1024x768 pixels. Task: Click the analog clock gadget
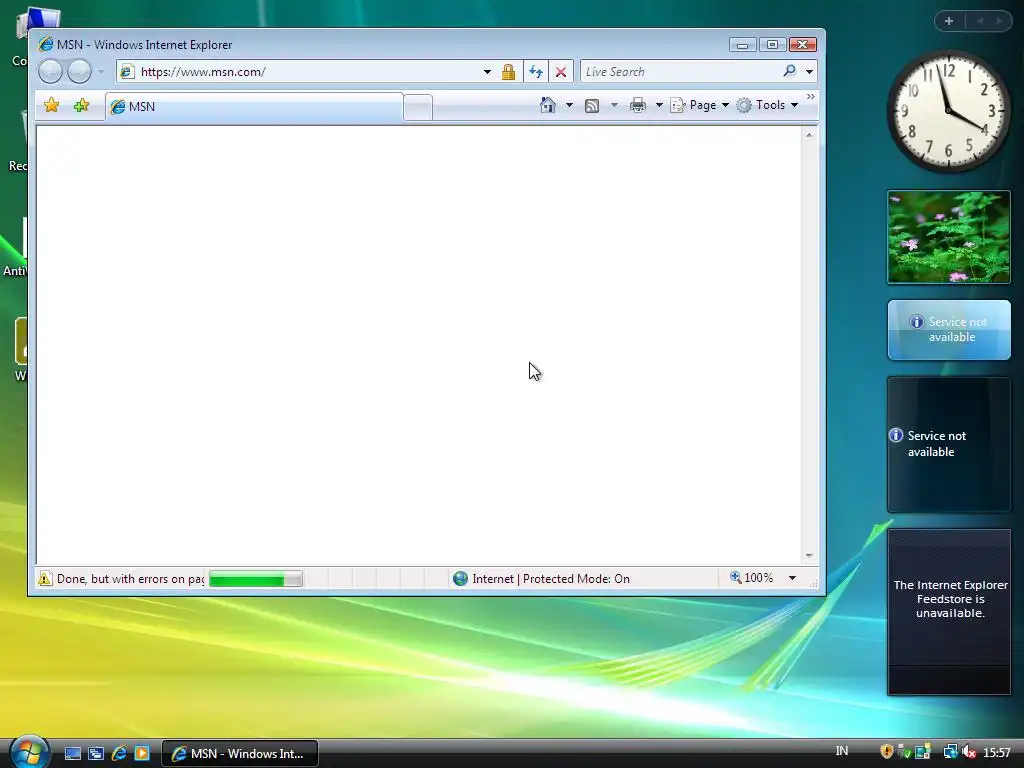click(948, 110)
